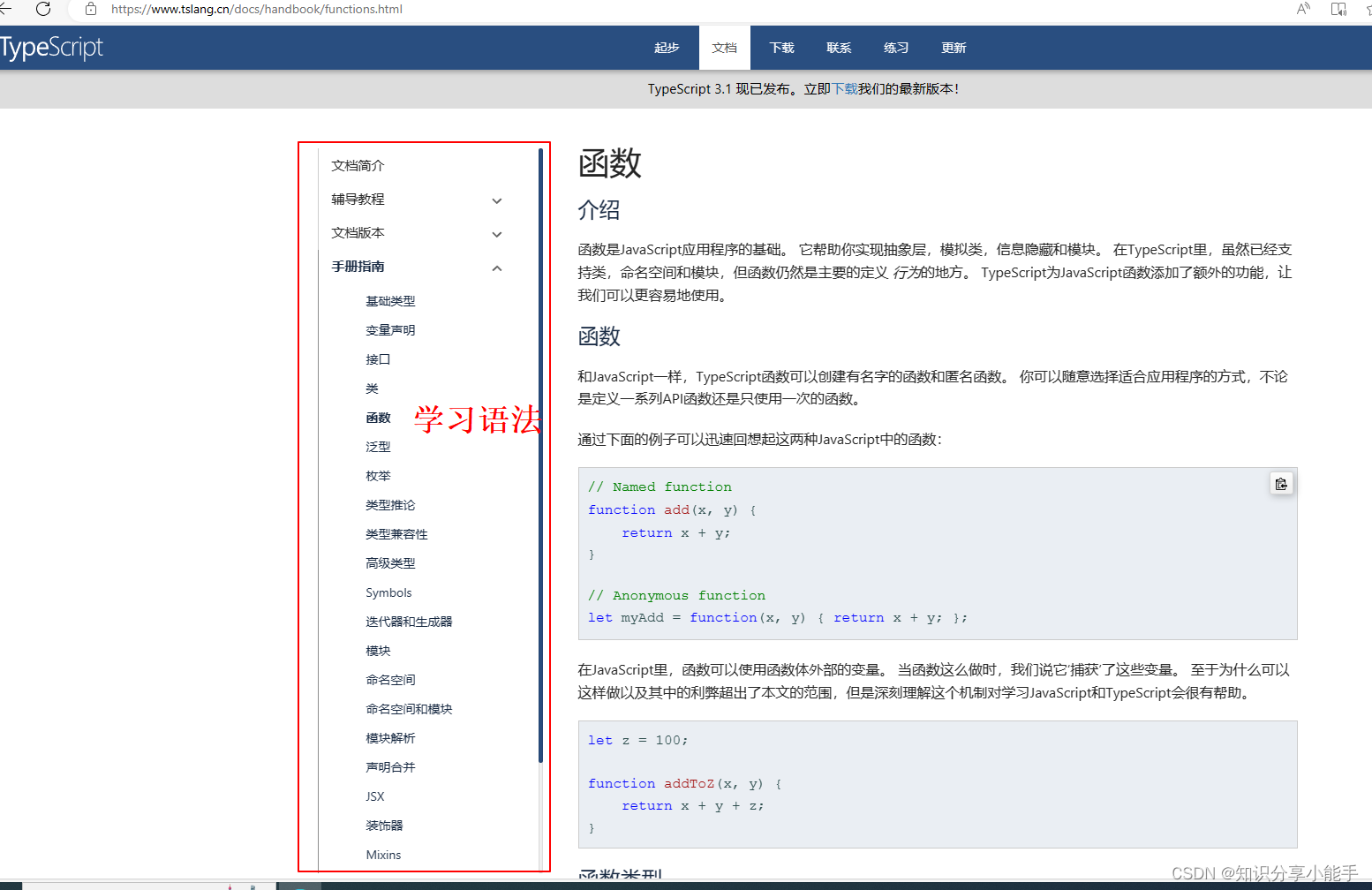Open the Symbols page

pyautogui.click(x=388, y=592)
